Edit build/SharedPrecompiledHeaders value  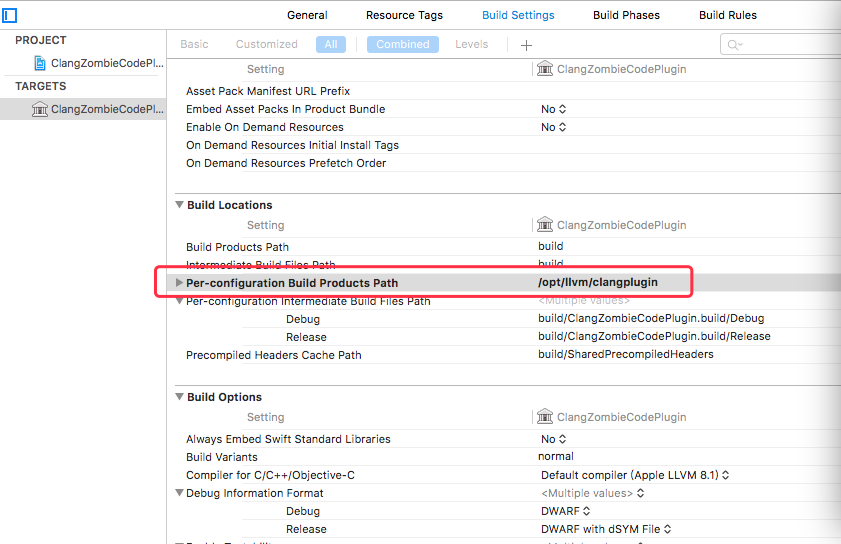click(626, 354)
